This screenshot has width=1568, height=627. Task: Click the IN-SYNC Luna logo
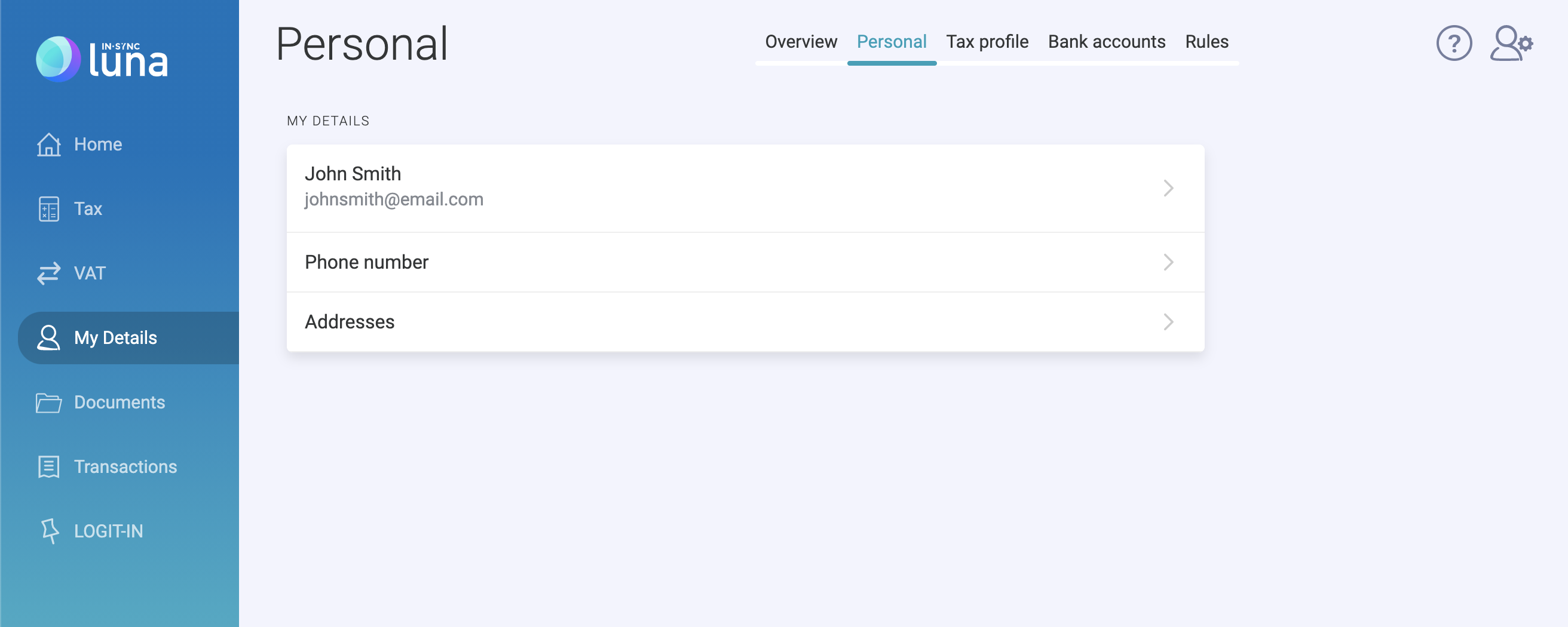[100, 59]
